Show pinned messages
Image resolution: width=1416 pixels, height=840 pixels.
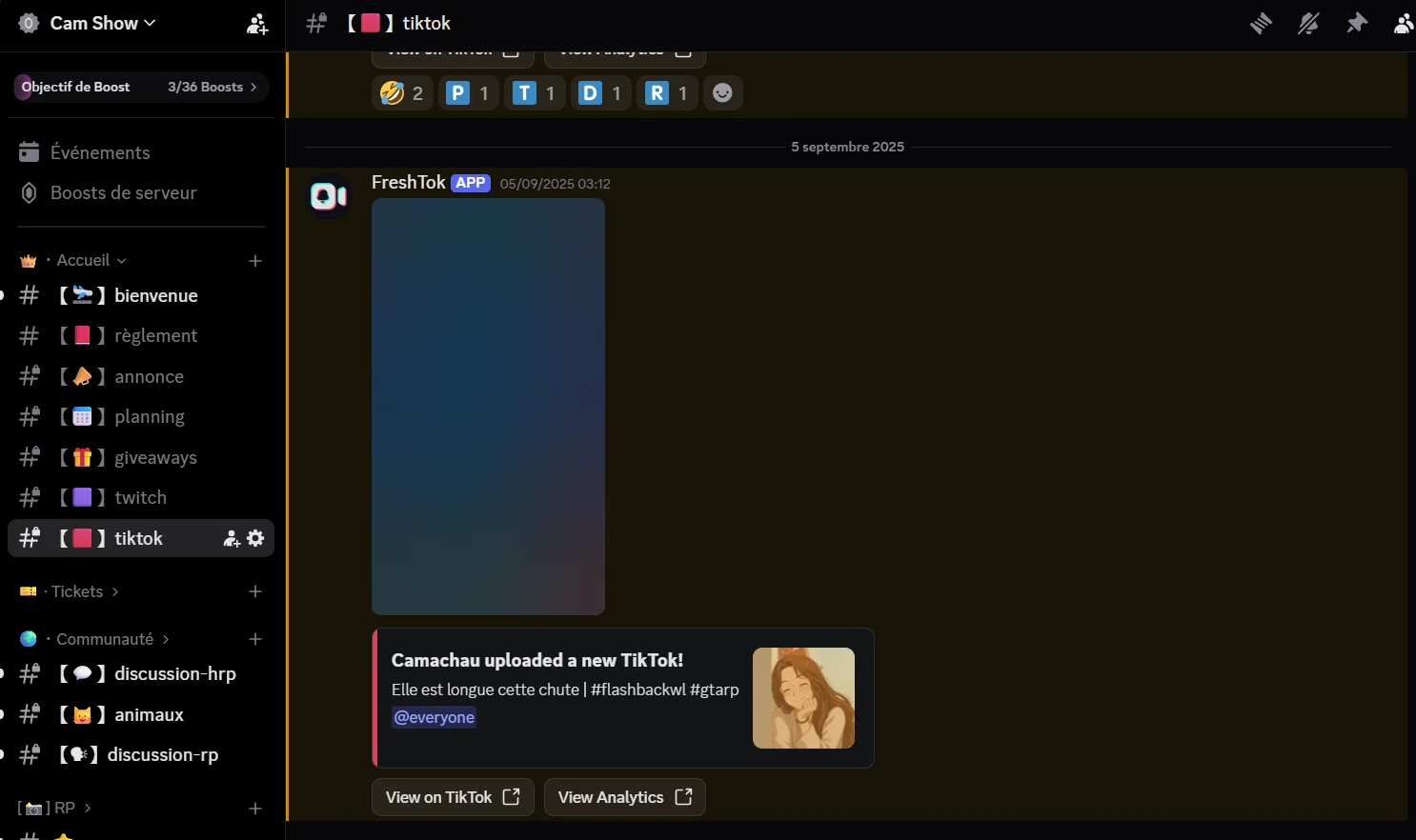[1357, 23]
